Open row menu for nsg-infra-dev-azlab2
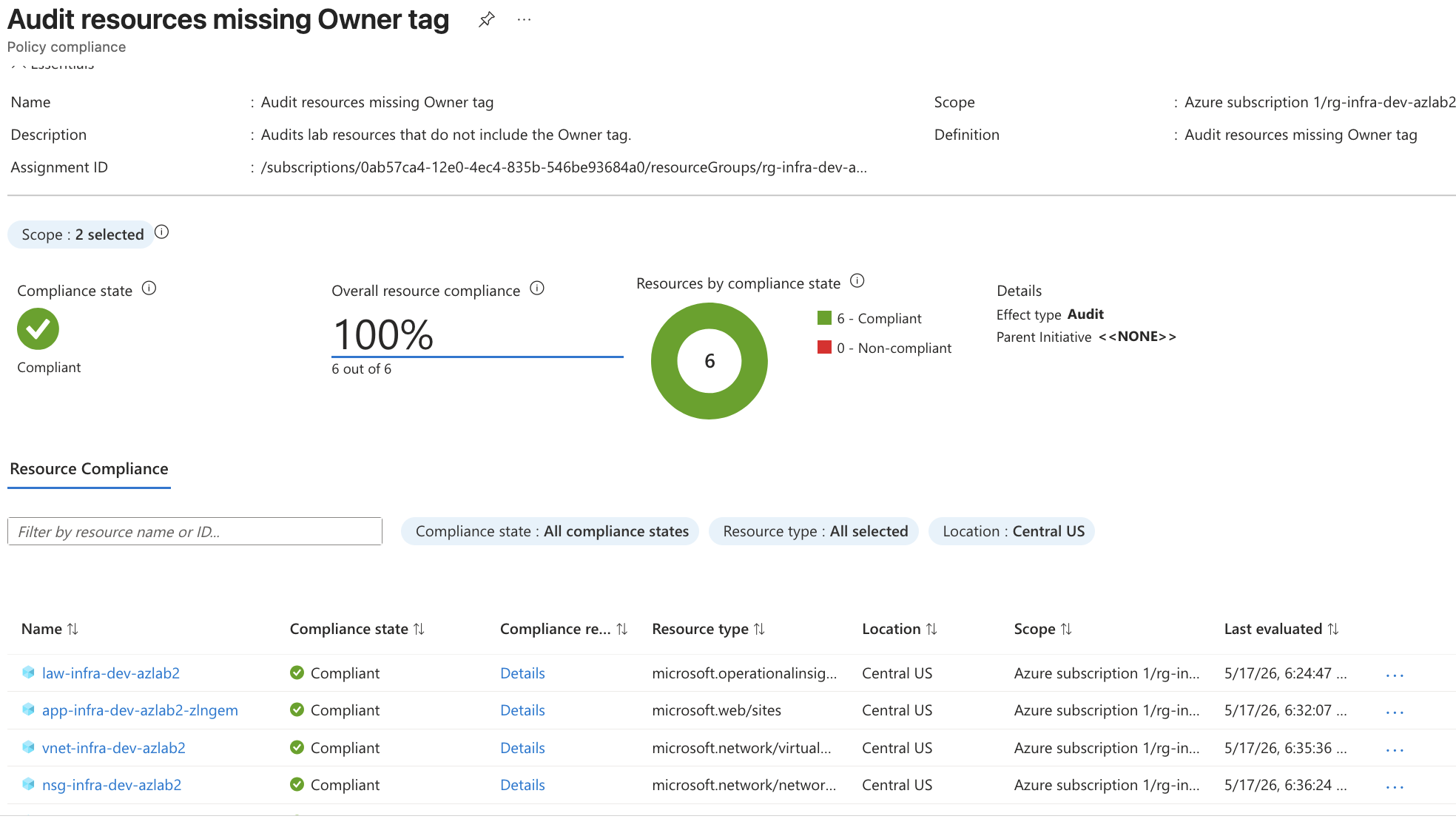 click(x=1395, y=786)
